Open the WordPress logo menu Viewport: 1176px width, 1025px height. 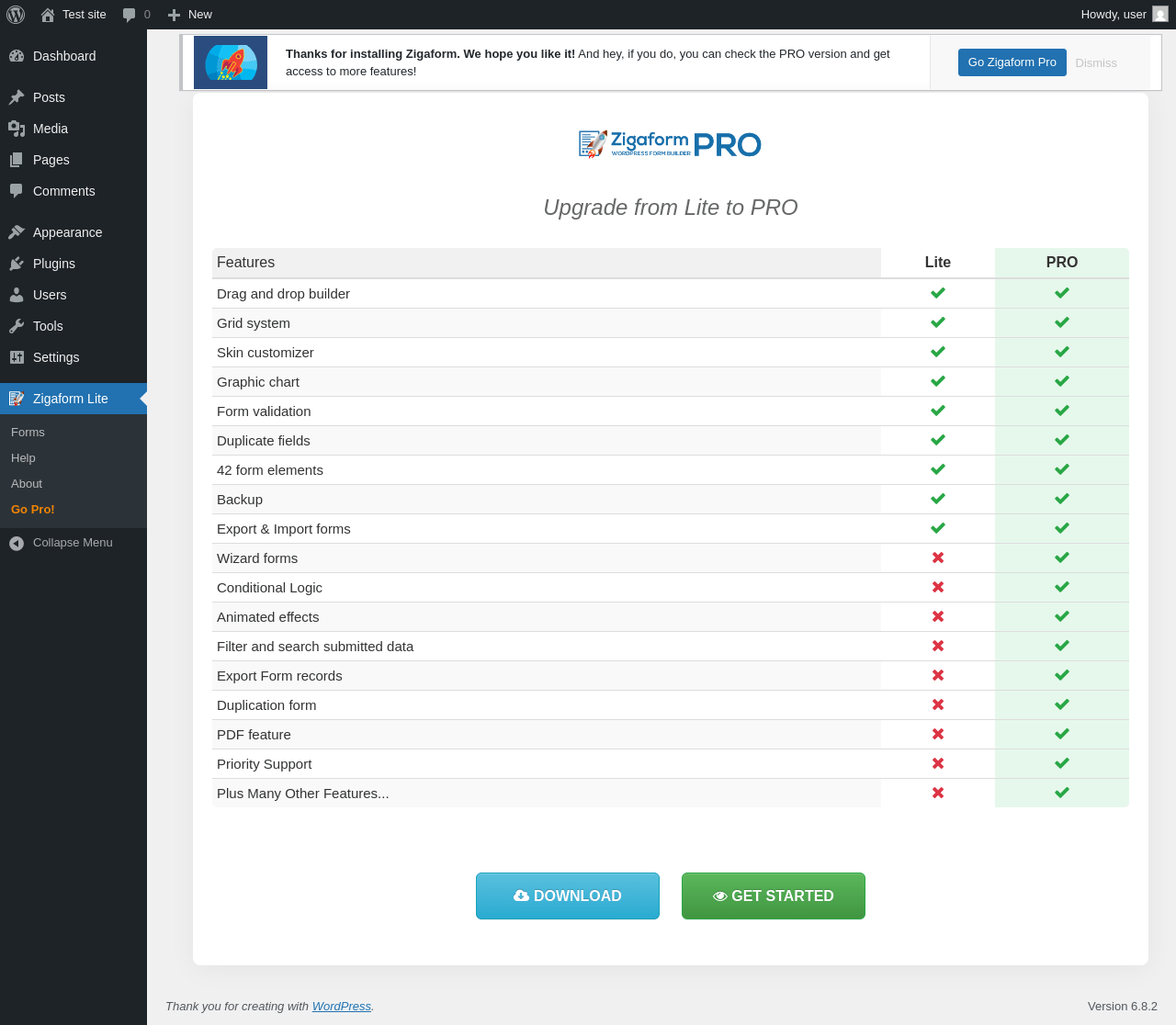tap(16, 15)
